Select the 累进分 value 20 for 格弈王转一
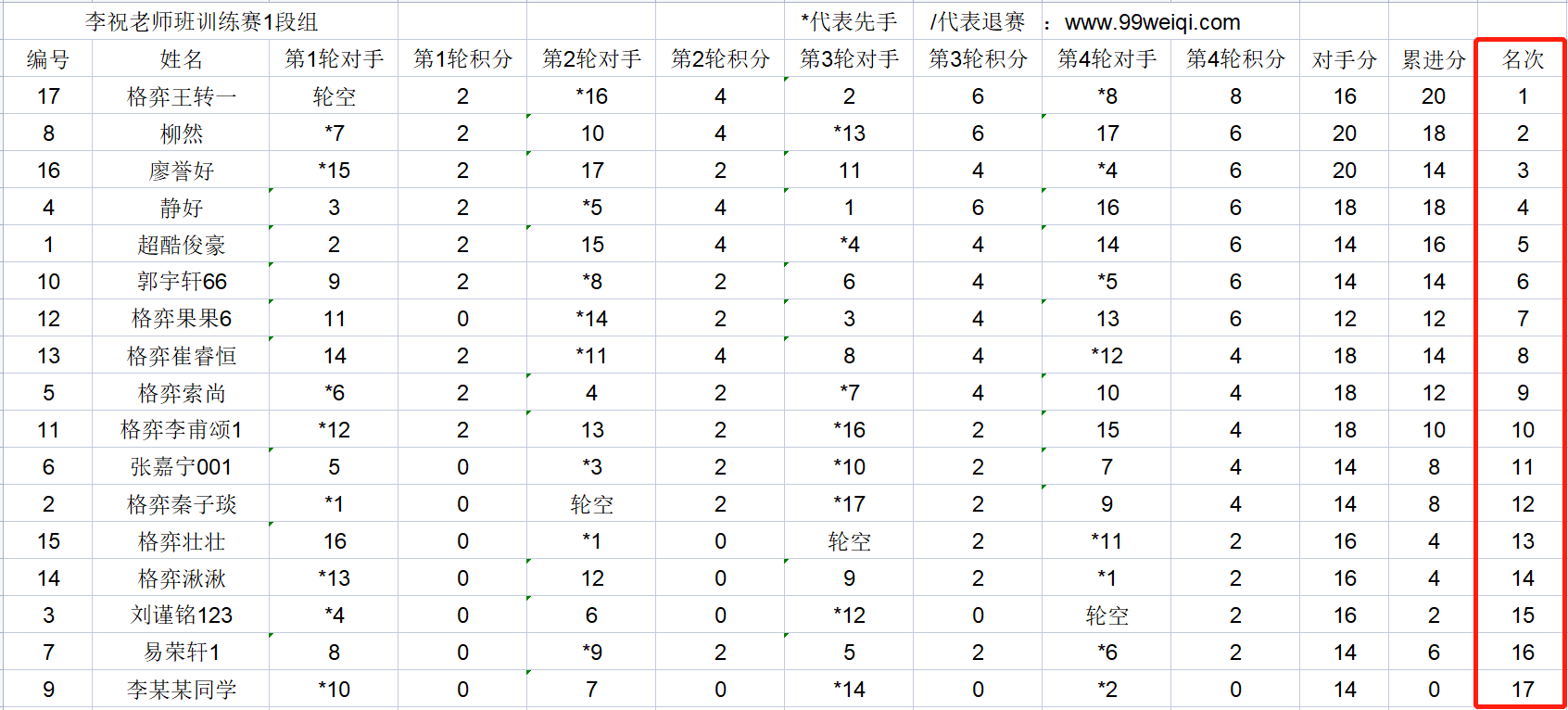The width and height of the screenshot is (1568, 710). [1434, 96]
